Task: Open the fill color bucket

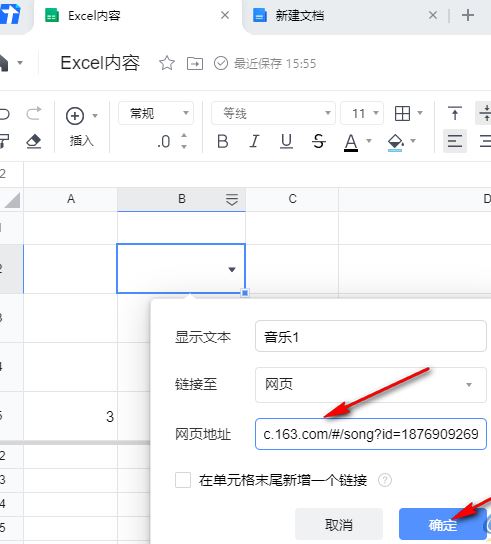Action: click(396, 142)
